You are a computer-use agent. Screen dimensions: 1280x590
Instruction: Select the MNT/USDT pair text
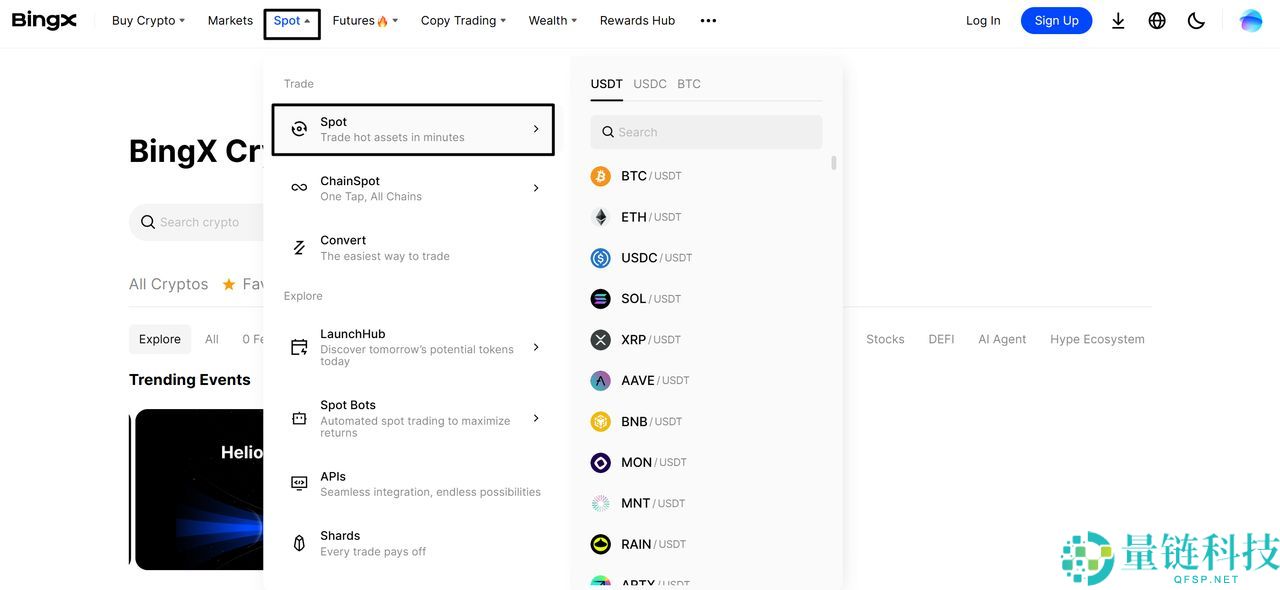[x=653, y=504]
